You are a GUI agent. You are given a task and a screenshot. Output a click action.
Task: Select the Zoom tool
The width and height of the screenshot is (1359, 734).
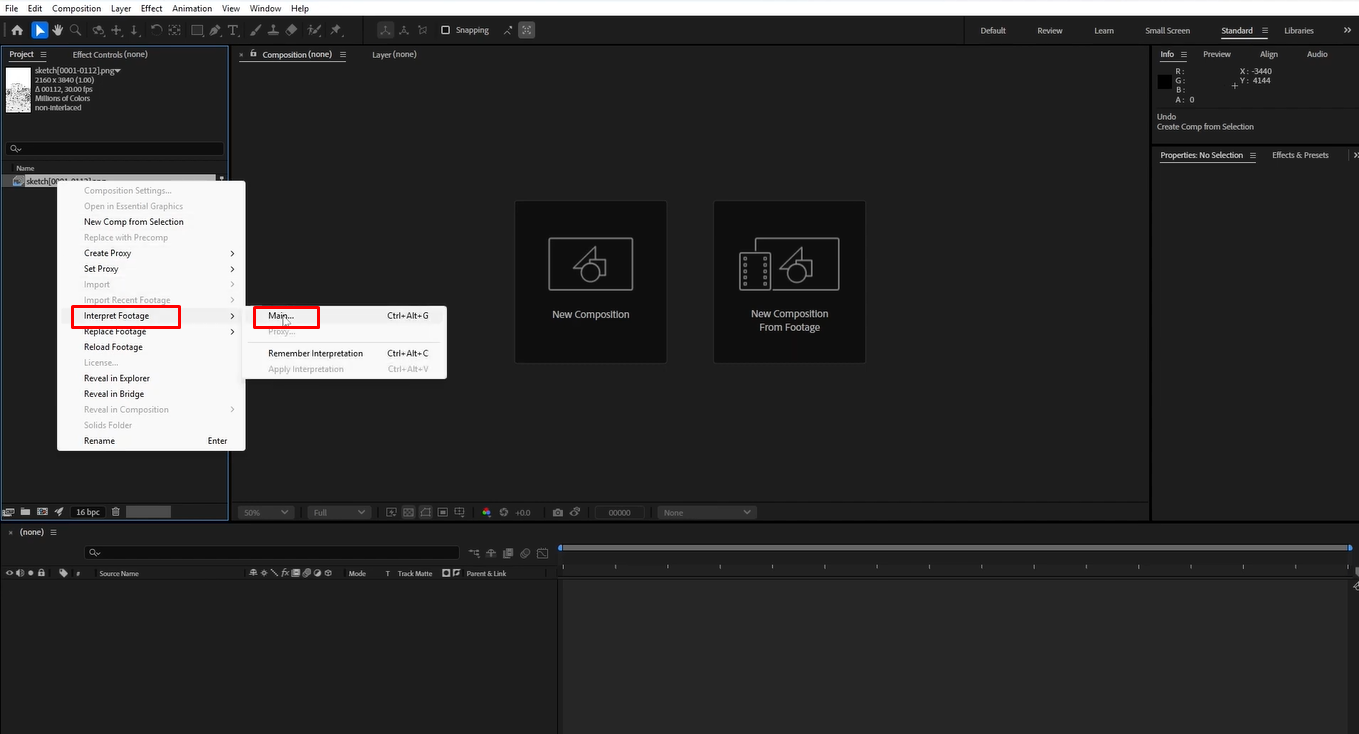coord(75,30)
